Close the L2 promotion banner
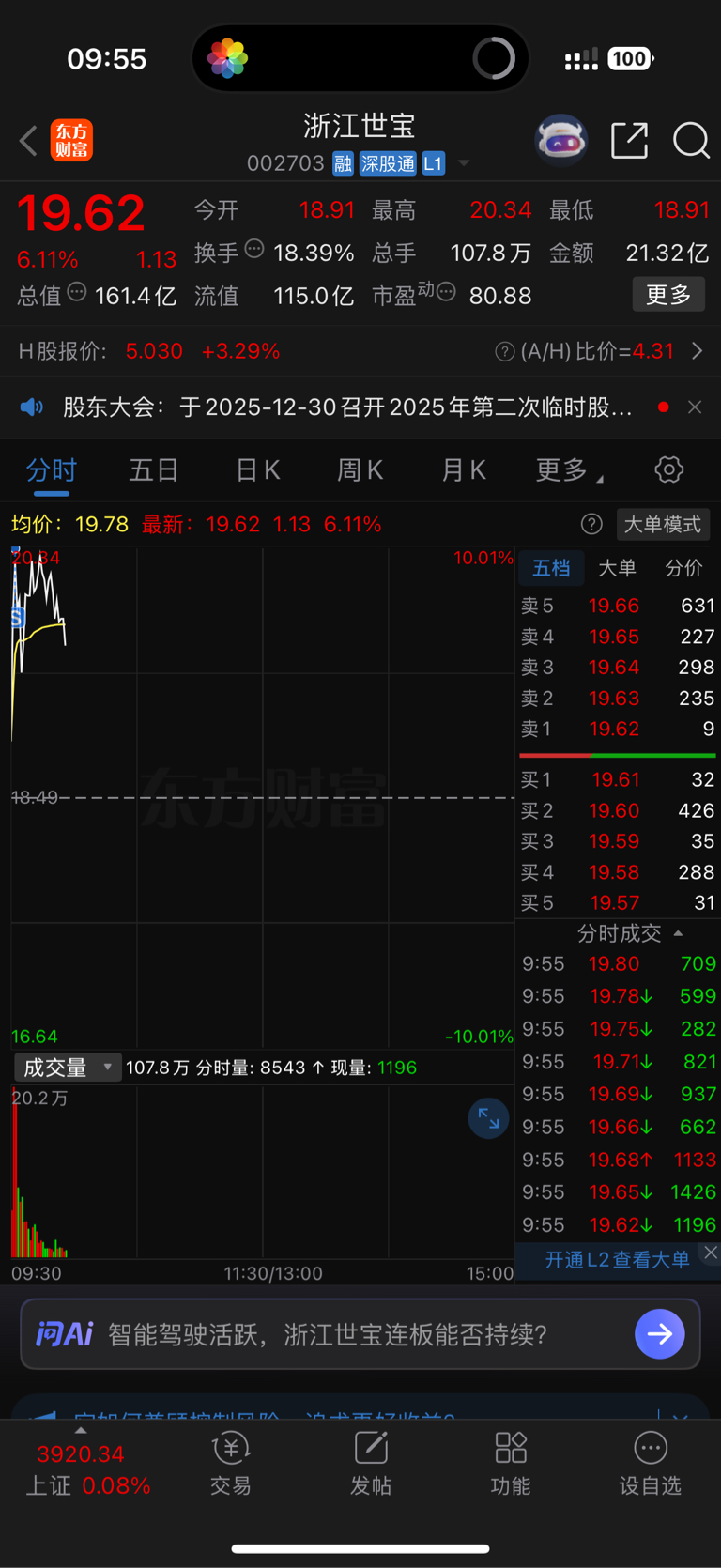The height and width of the screenshot is (1568, 721). pos(711,1253)
